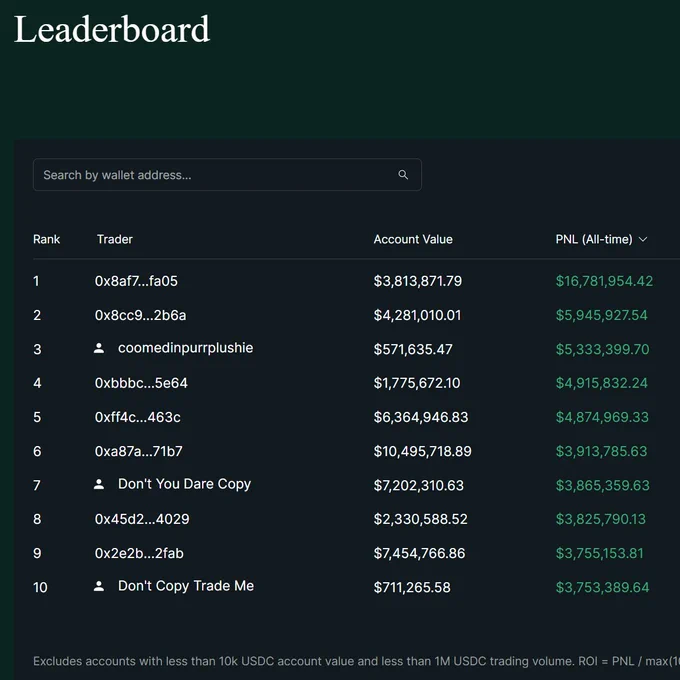
Task: Open trader 0xa87a...71b7
Action: pos(139,451)
